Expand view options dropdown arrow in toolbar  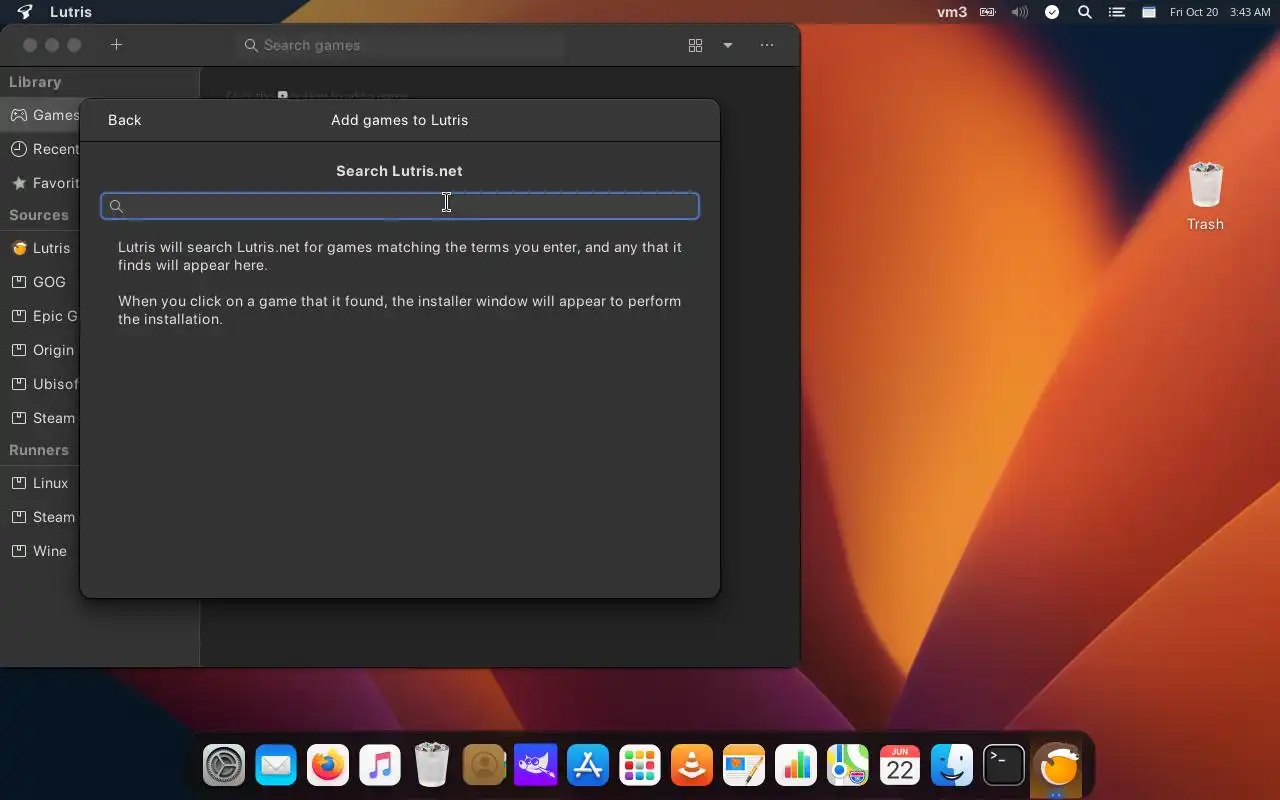(728, 45)
